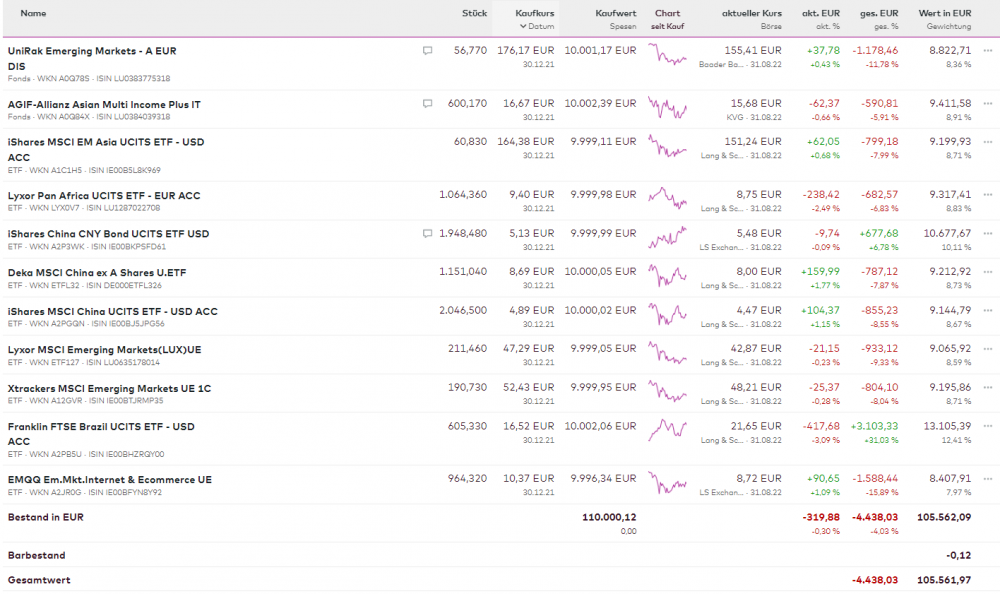
Task: Select the Lyxor MSCI Emerging Markets(LUX)UE name
Action: pyautogui.click(x=104, y=349)
